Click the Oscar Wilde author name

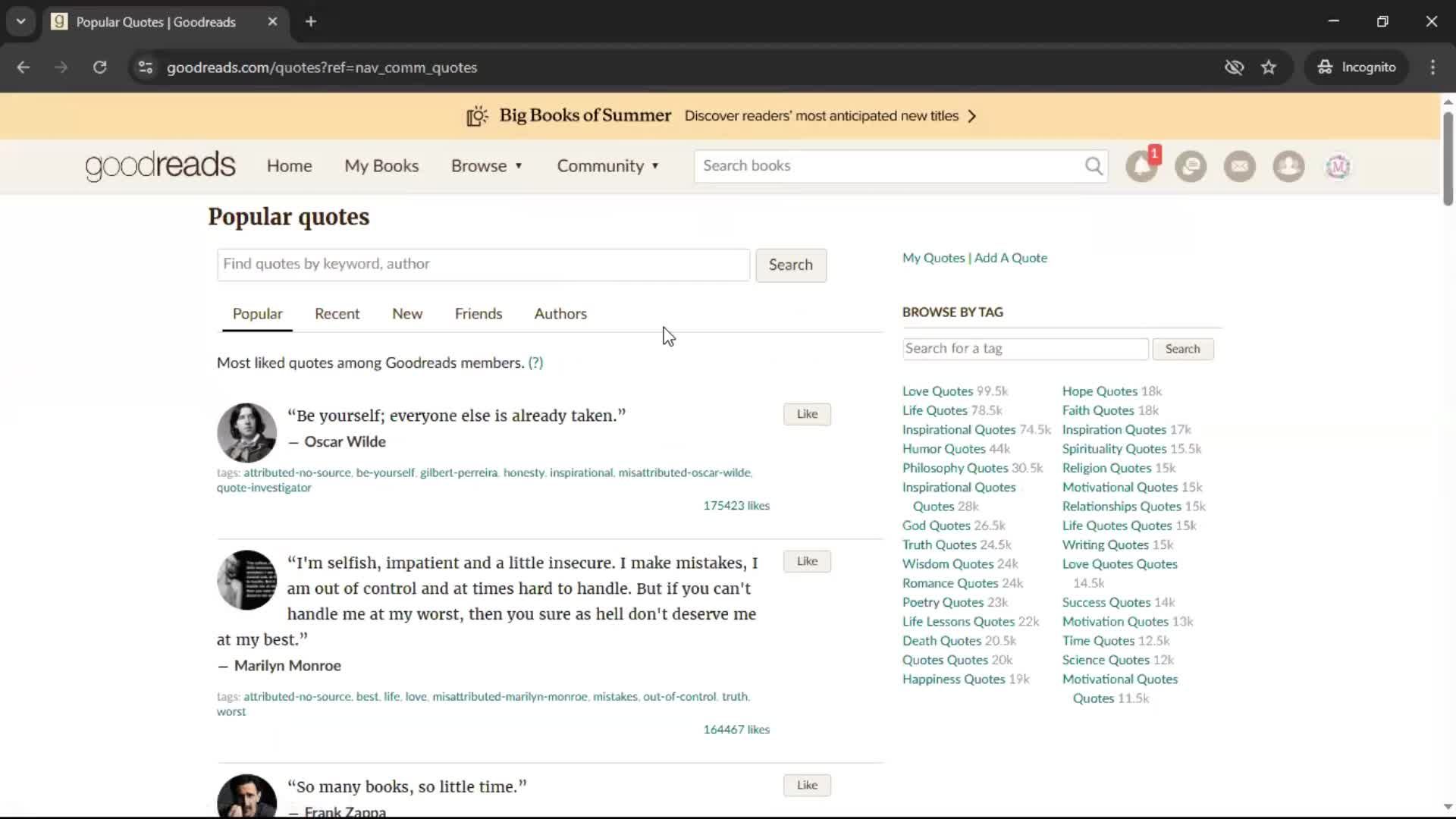tap(345, 442)
